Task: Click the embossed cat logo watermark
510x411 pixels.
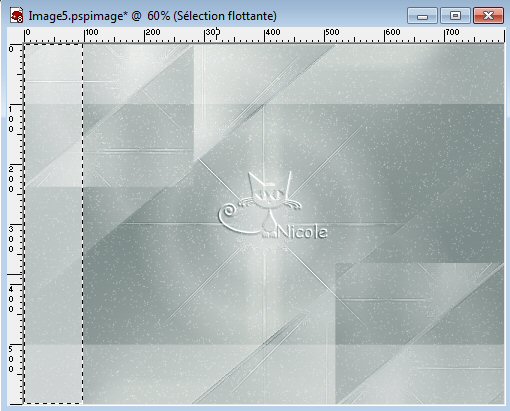Action: 260,204
